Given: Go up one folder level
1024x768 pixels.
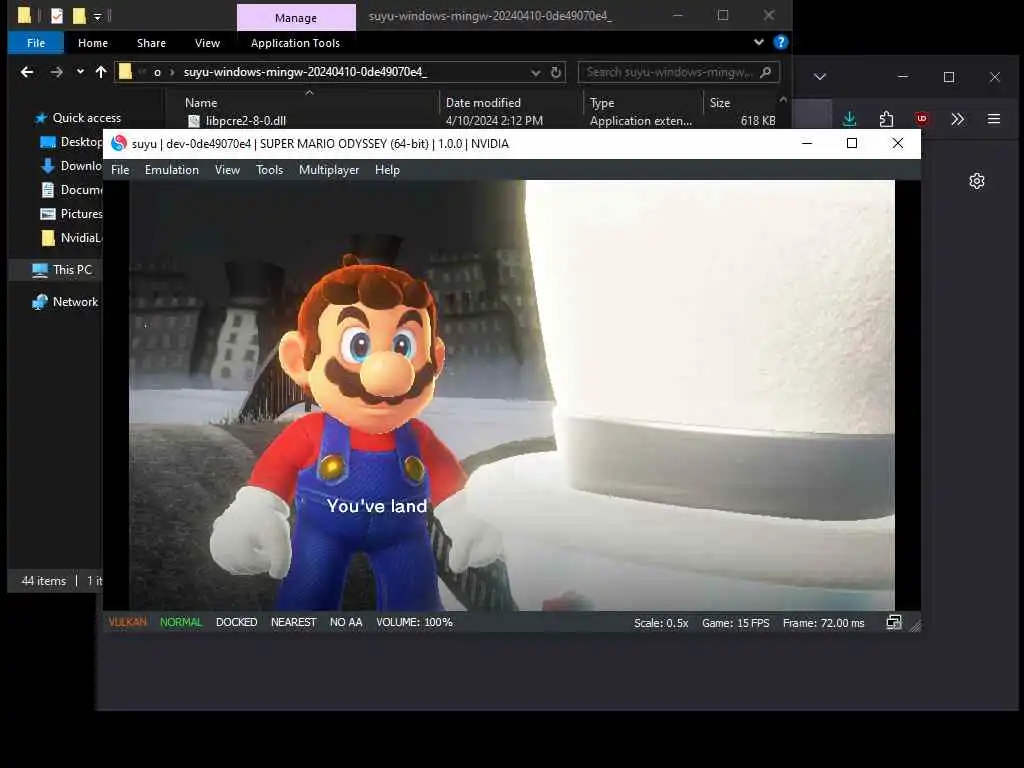Looking at the screenshot, I should 101,72.
